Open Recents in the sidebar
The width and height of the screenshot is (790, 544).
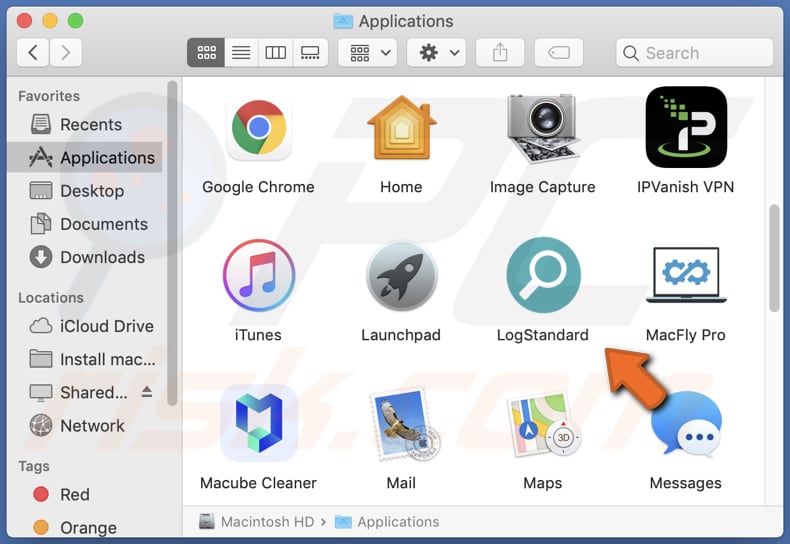[84, 124]
